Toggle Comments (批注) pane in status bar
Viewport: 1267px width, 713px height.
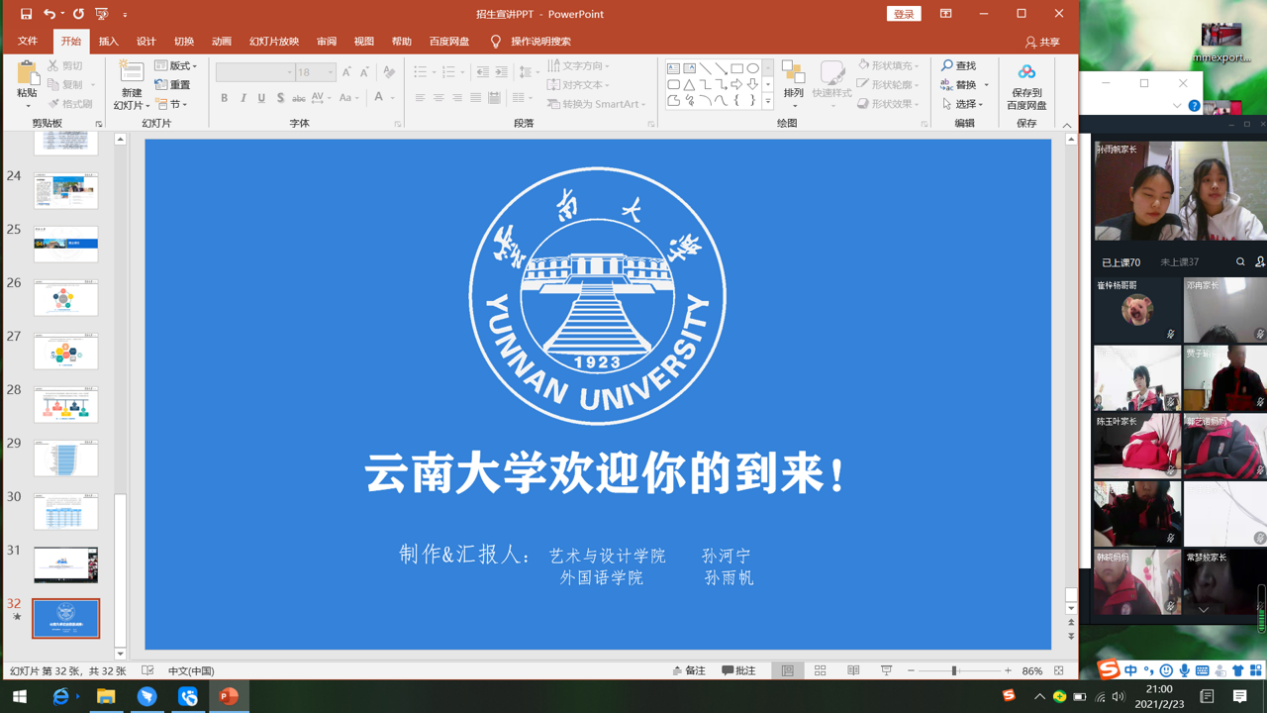(739, 671)
